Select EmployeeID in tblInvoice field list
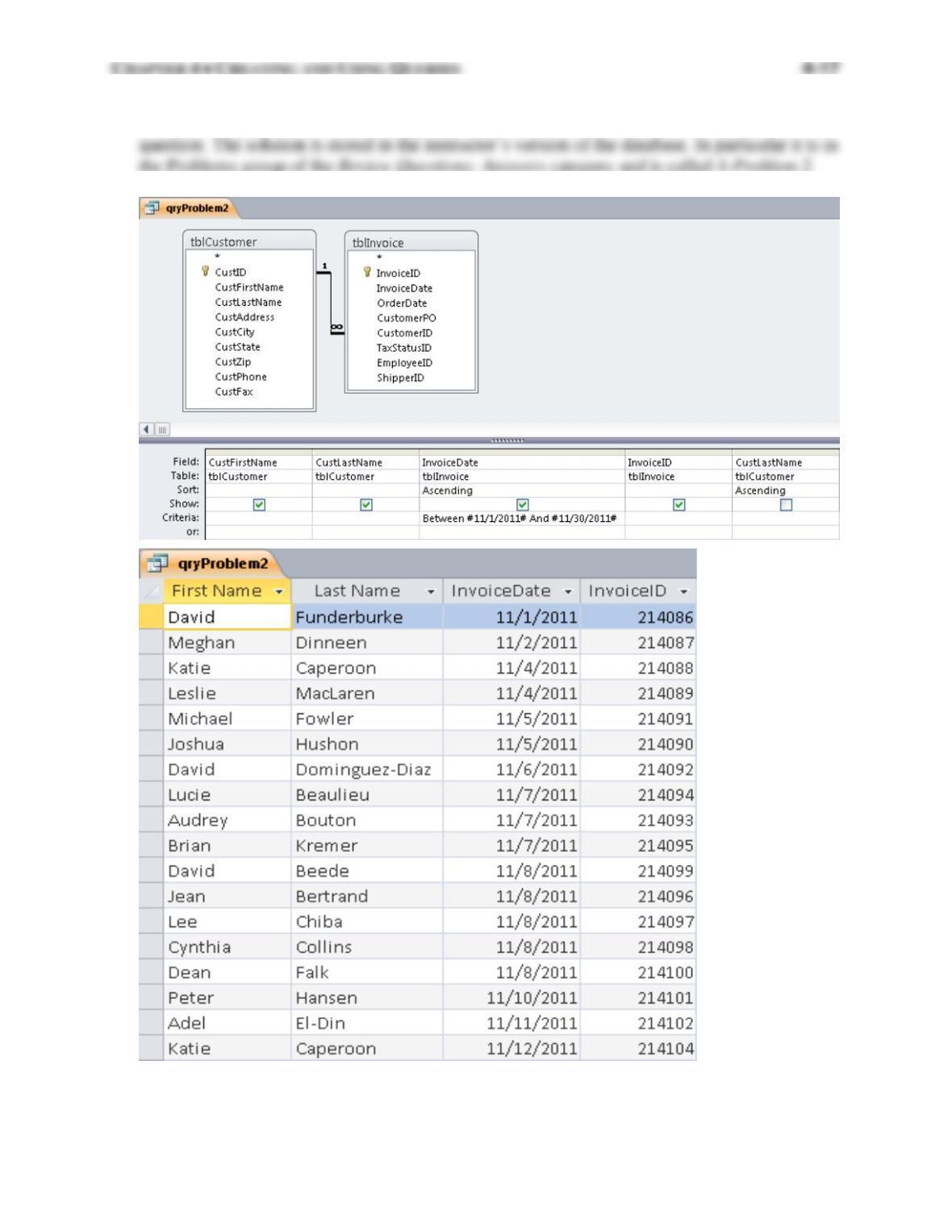Image resolution: width=952 pixels, height=1232 pixels. click(x=404, y=363)
